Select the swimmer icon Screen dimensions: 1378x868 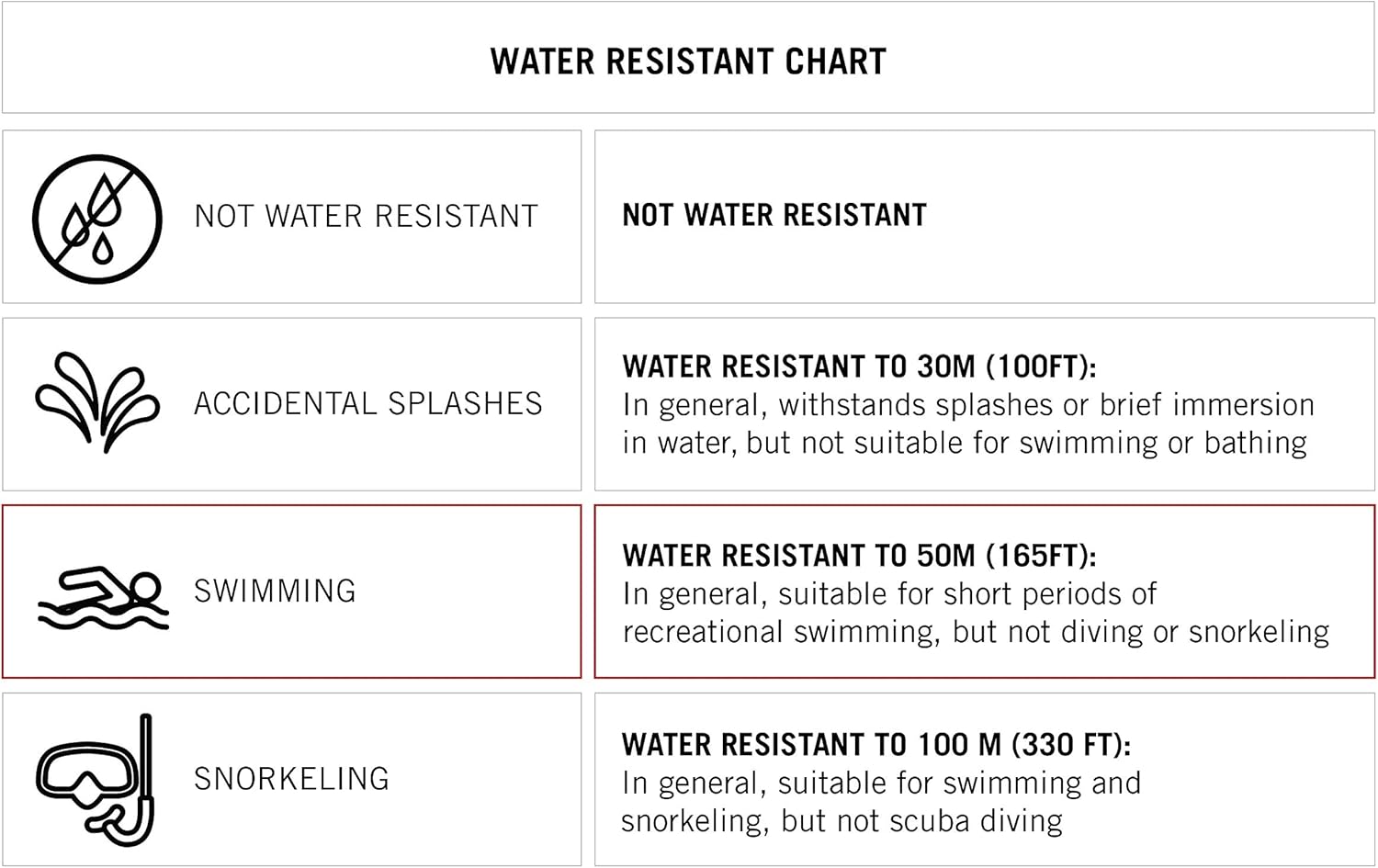pyautogui.click(x=103, y=597)
